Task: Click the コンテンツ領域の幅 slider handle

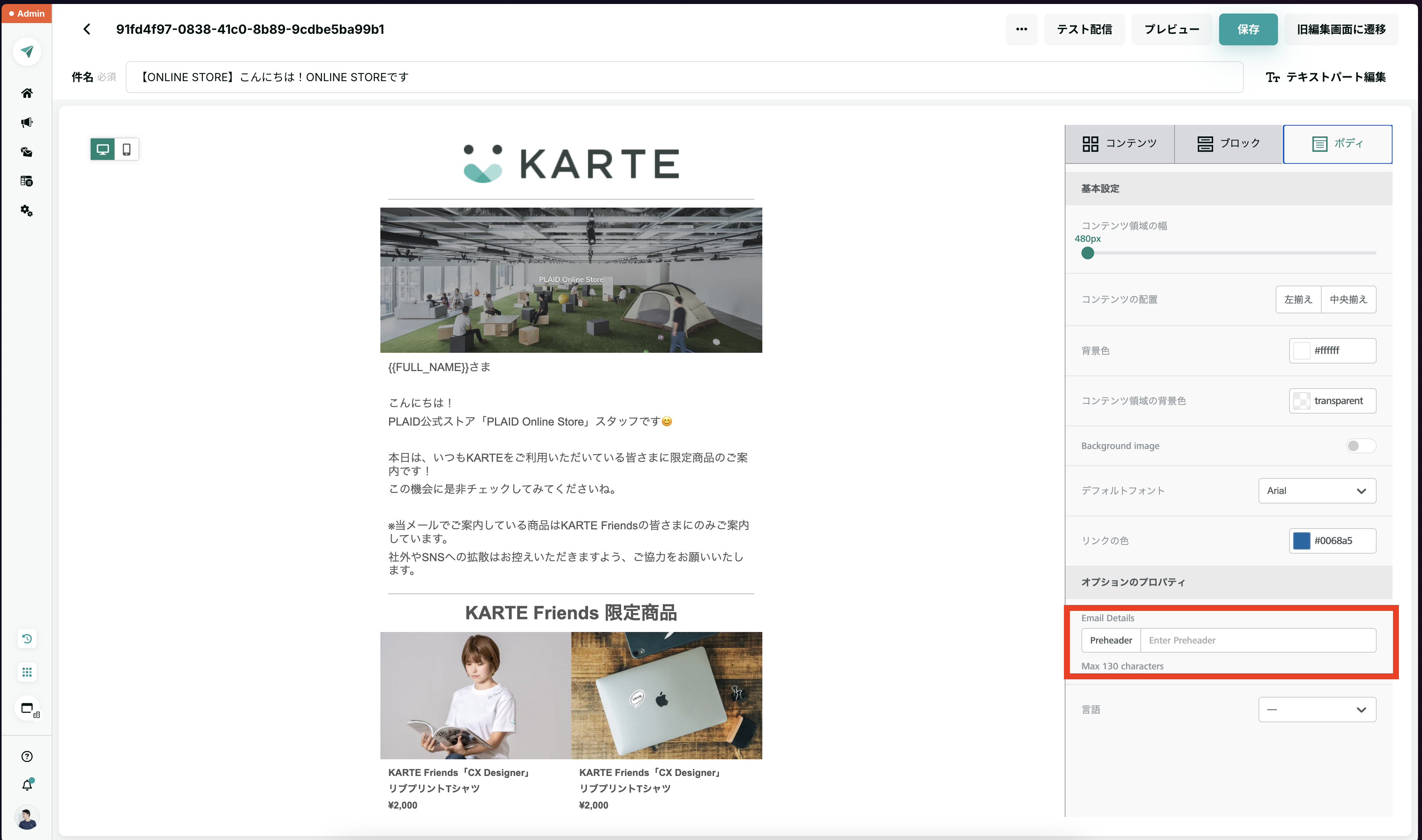Action: click(1087, 253)
